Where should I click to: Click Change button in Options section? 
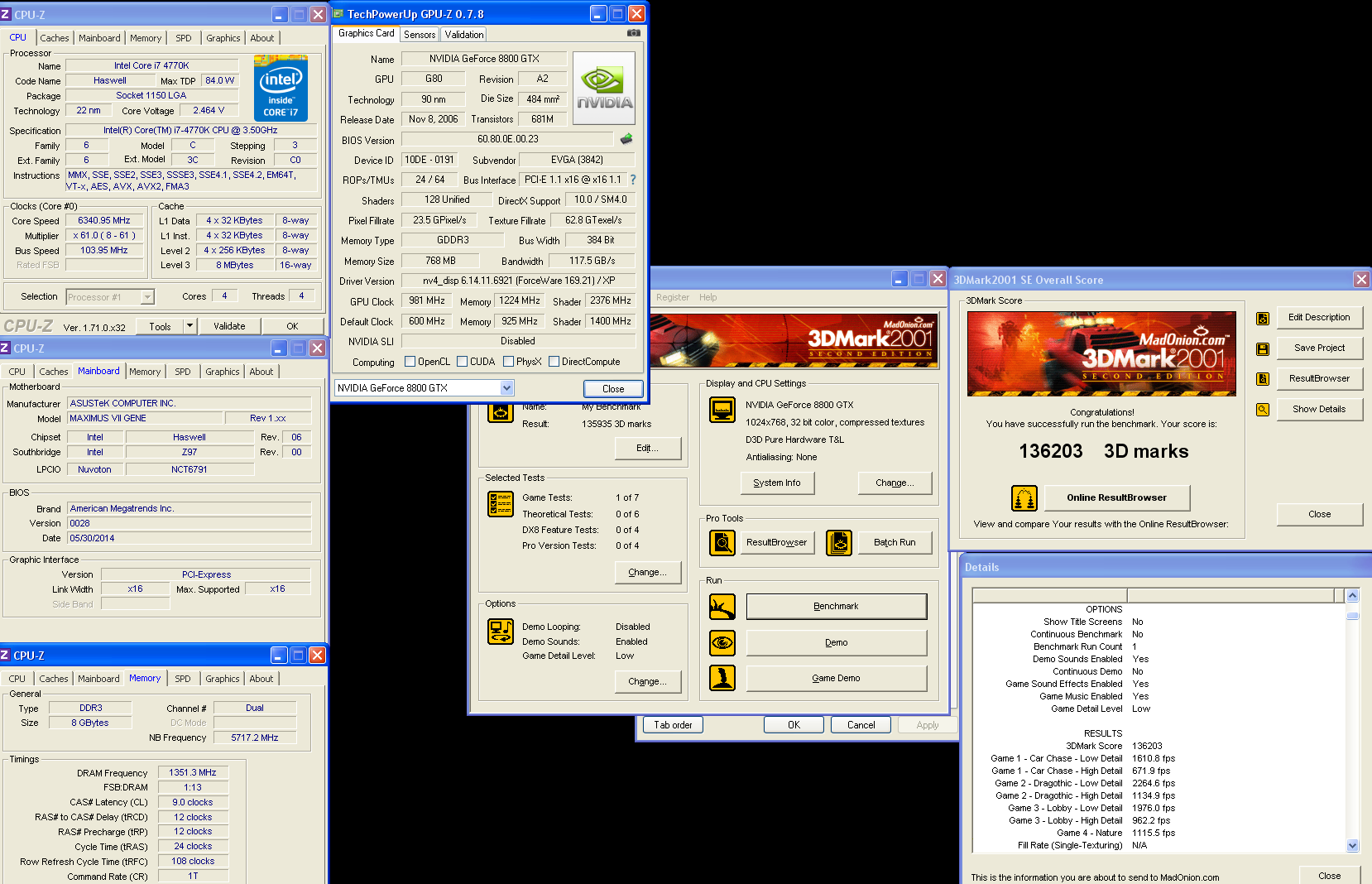648,681
